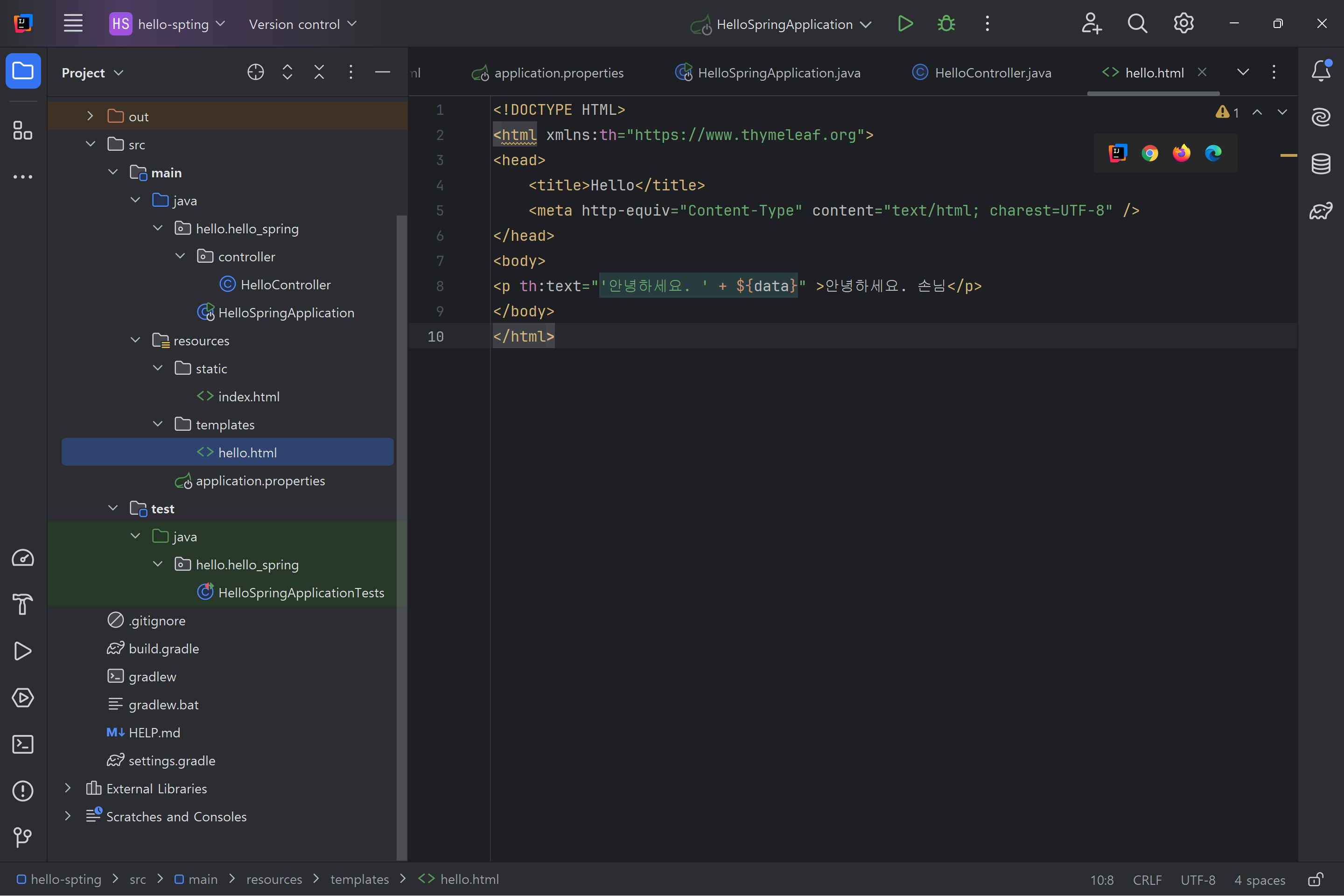Open the warning inspection indicator showing 1
Viewport: 1344px width, 896px height.
pos(1227,112)
